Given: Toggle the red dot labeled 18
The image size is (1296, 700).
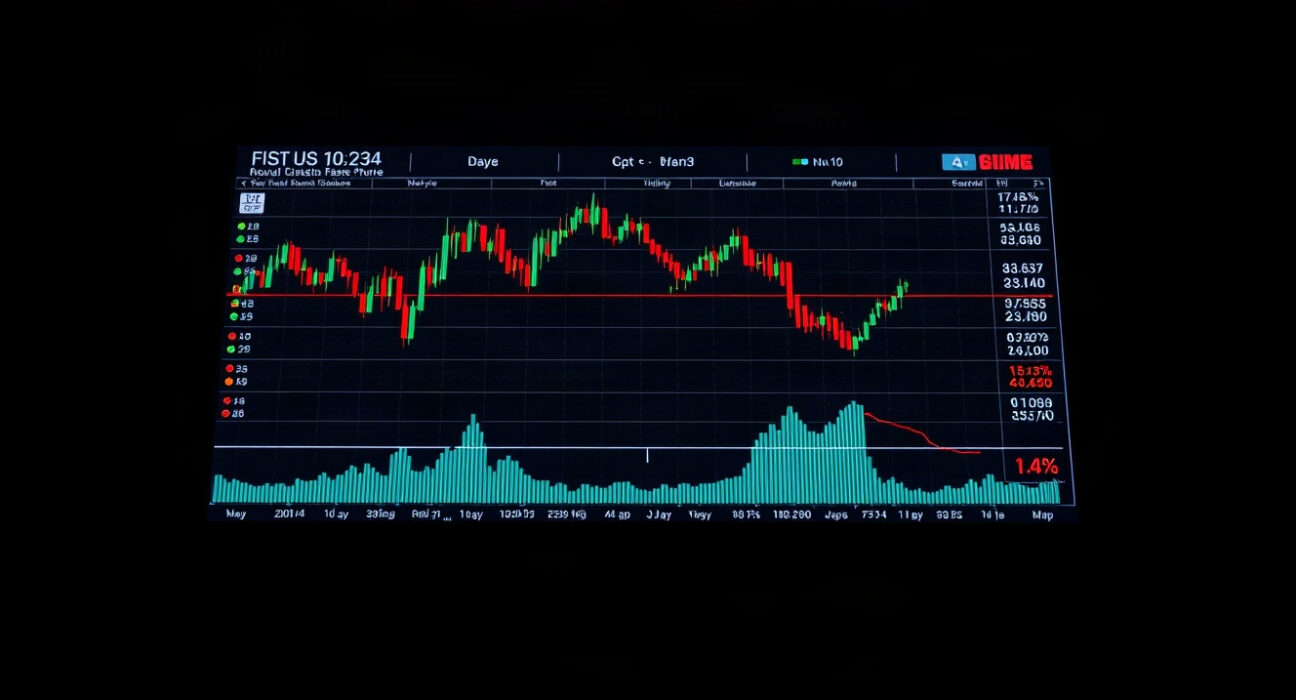Looking at the screenshot, I should tap(226, 400).
